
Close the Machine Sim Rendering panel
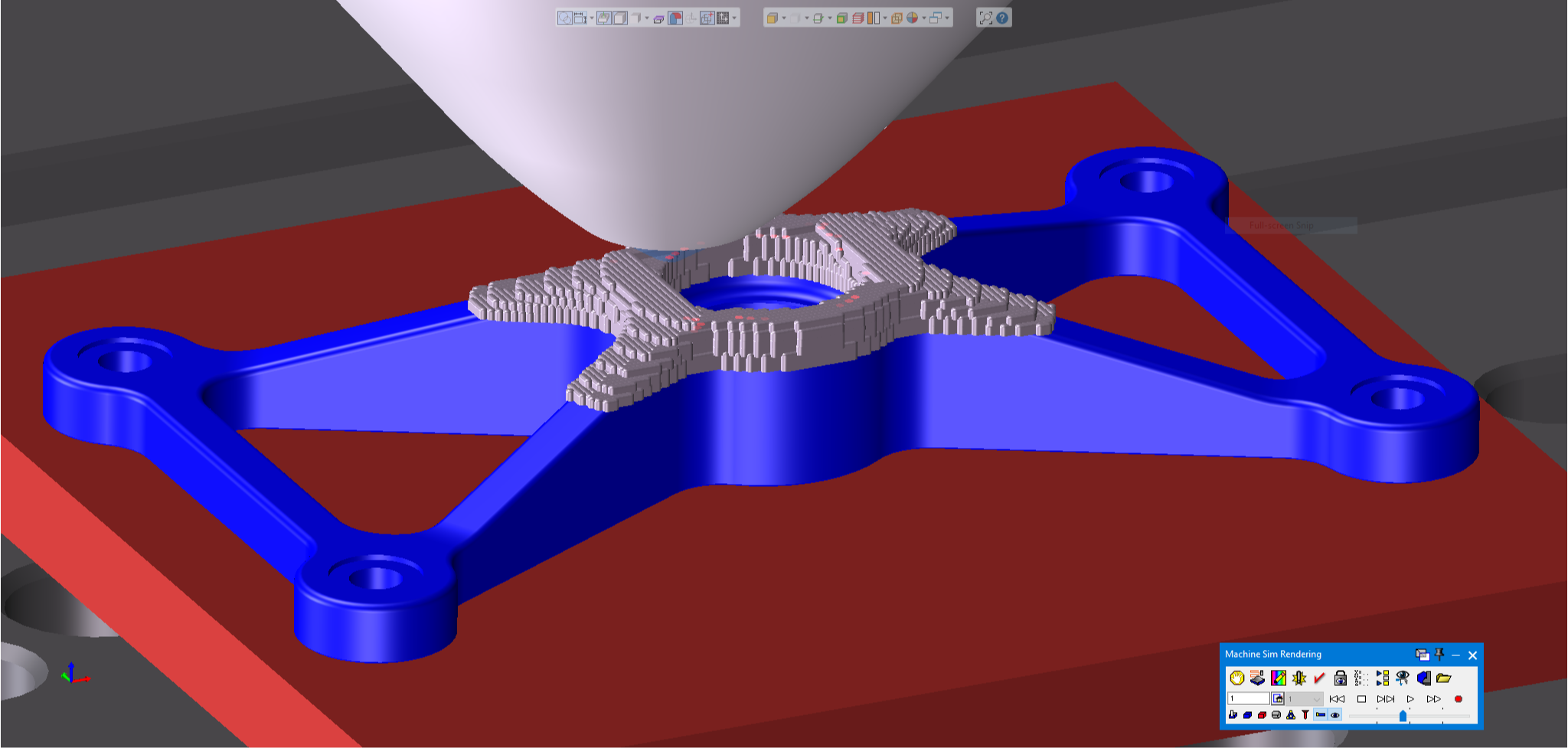point(1472,655)
